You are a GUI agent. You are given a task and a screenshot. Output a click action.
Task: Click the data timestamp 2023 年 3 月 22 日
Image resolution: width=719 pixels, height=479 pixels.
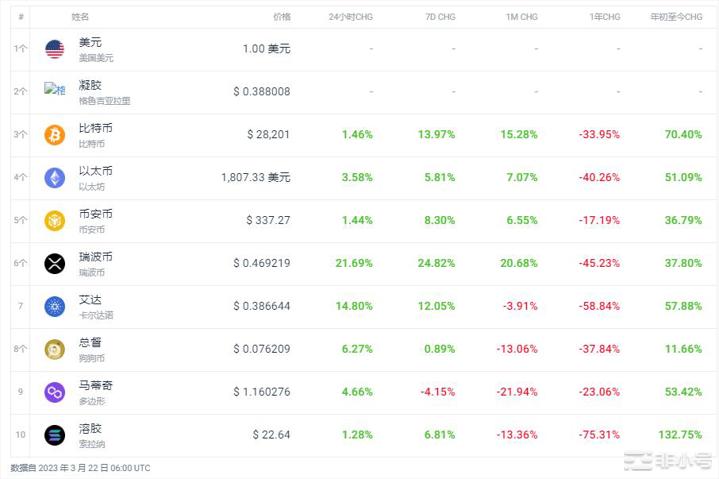73,468
